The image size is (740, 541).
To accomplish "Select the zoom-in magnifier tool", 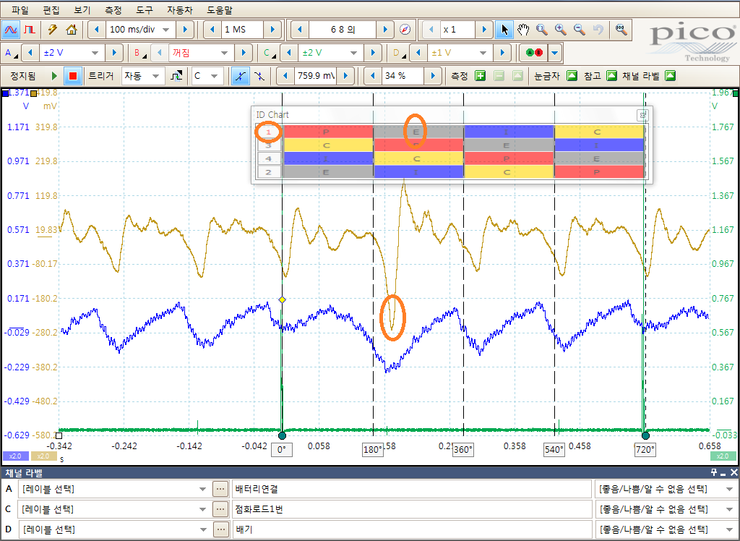I will coord(561,30).
